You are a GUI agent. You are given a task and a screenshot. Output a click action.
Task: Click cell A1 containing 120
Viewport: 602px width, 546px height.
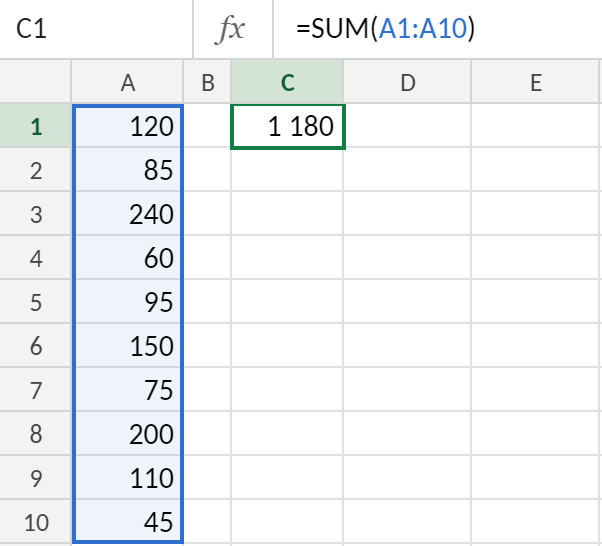[127, 126]
